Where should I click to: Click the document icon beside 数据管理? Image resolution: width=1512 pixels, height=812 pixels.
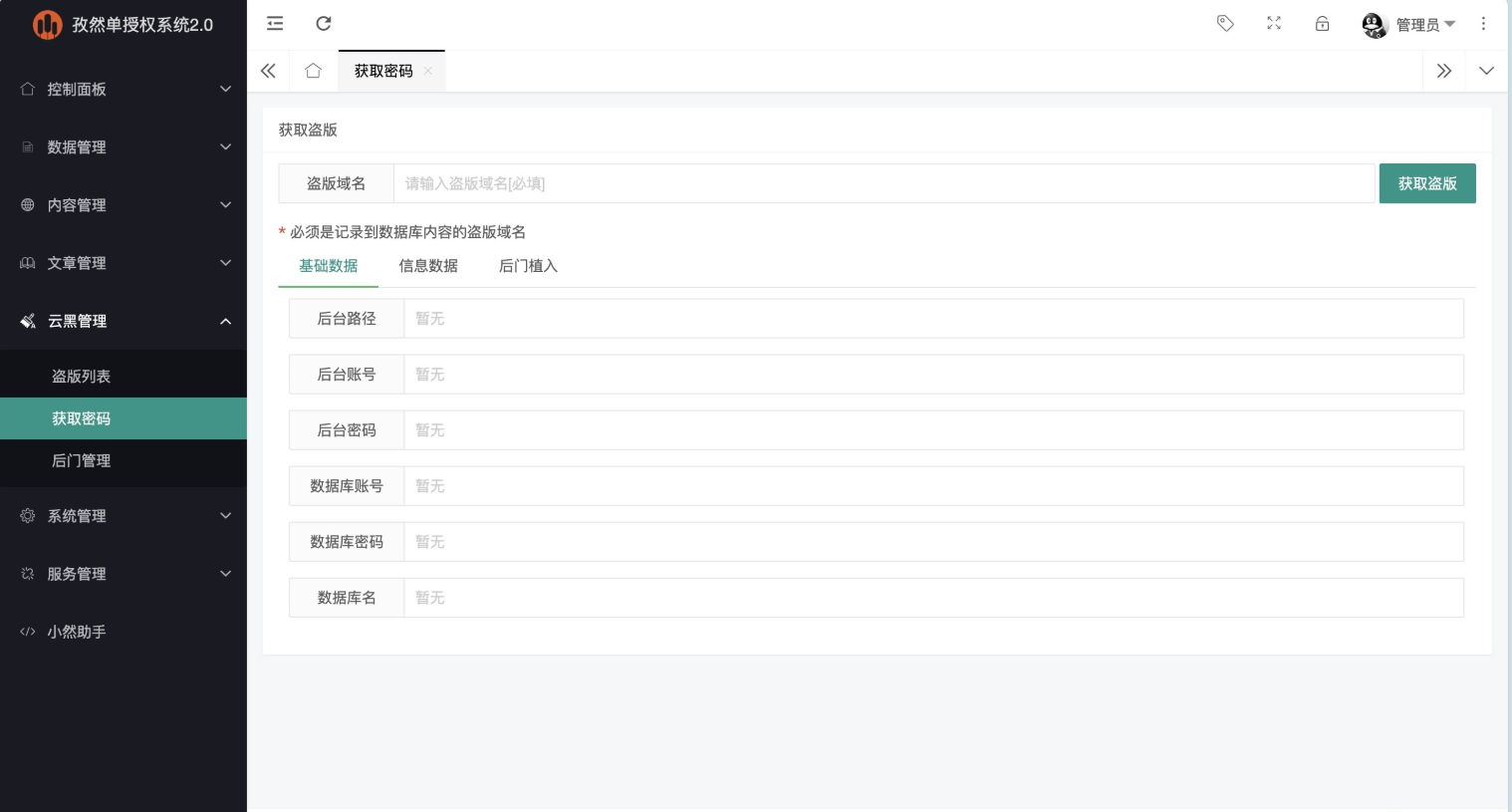point(28,147)
